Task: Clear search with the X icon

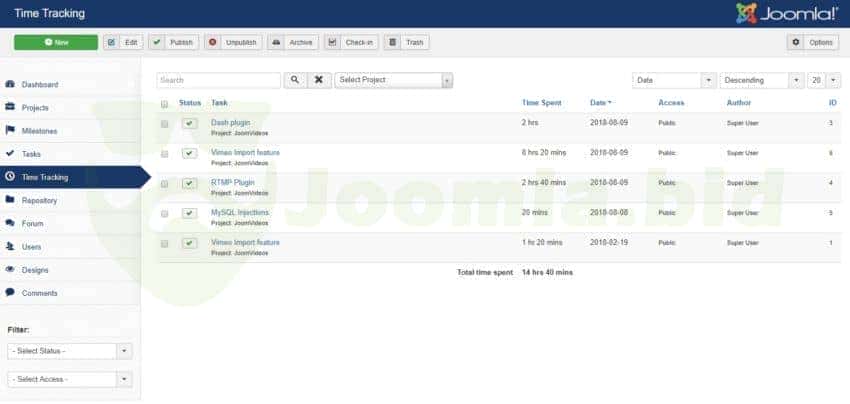Action: 319,80
